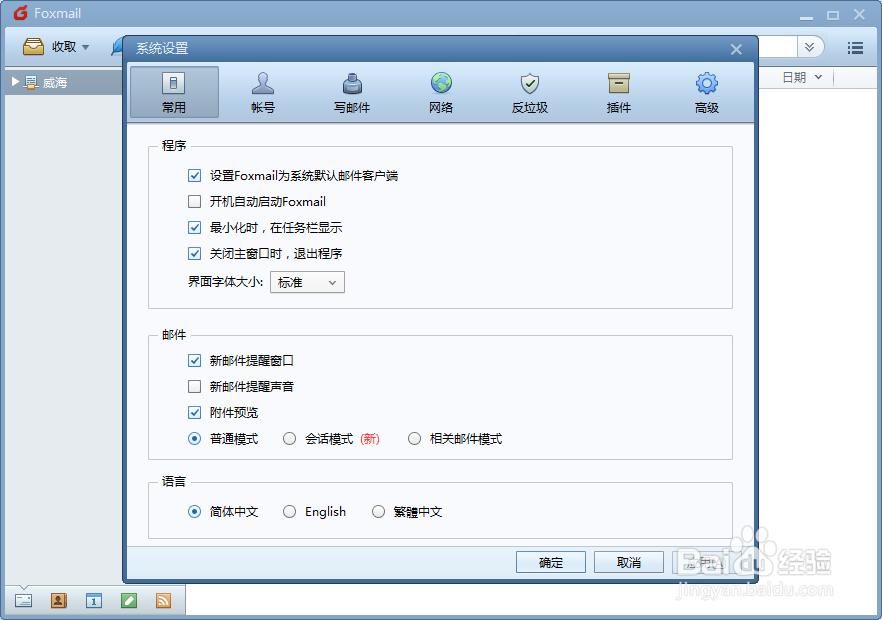This screenshot has width=882, height=620.
Task: Open the 常用 (General) settings tab
Action: pos(174,92)
